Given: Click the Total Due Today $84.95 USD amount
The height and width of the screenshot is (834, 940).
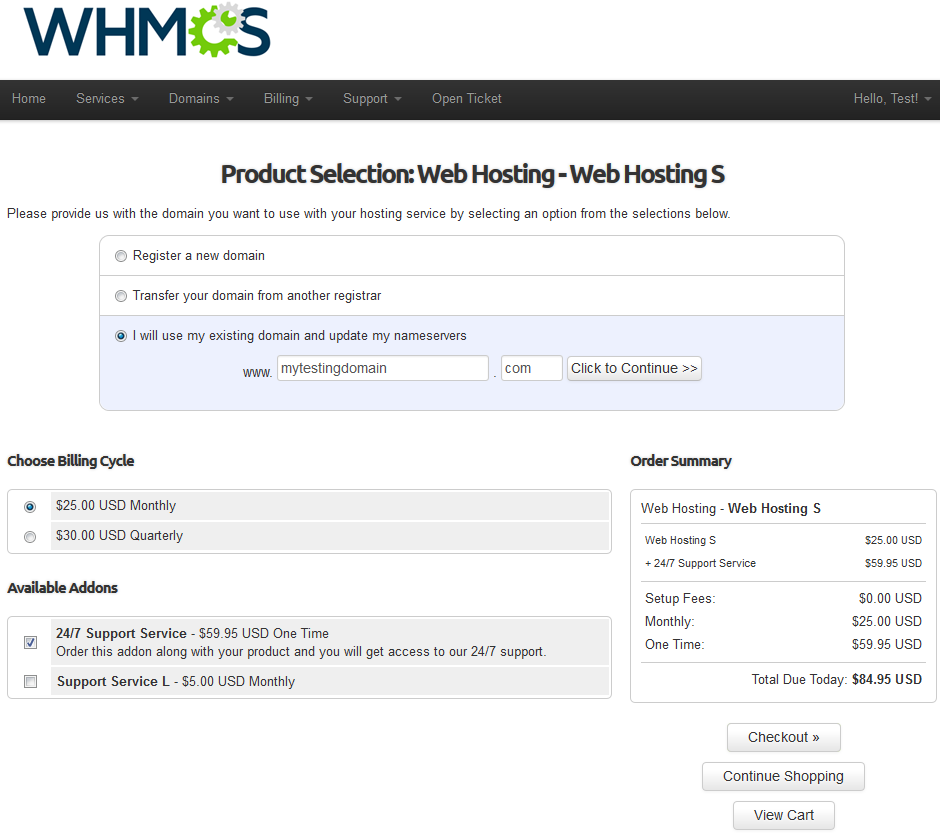Looking at the screenshot, I should point(887,679).
